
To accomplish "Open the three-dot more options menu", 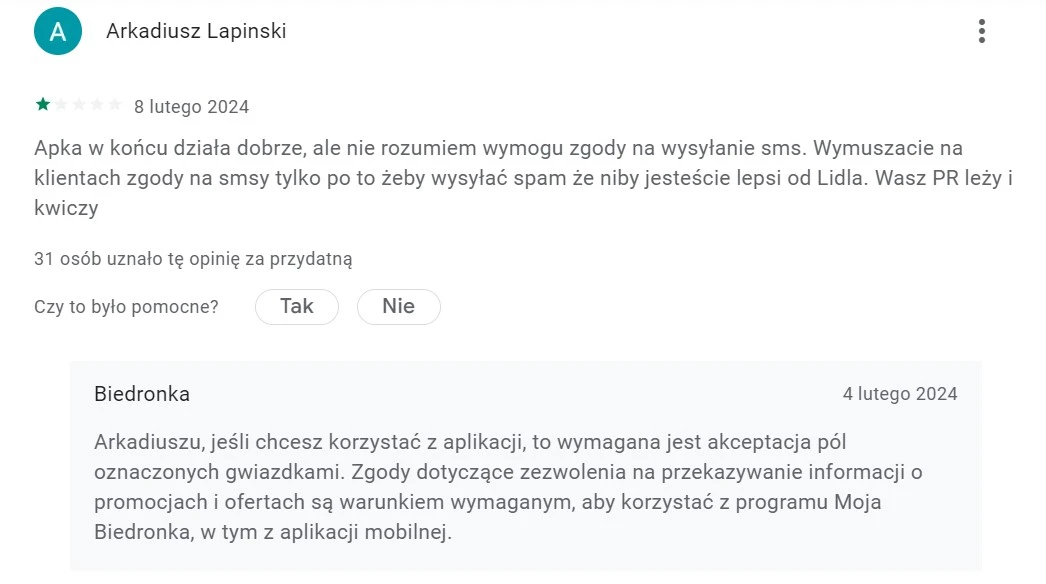I will pos(981,31).
